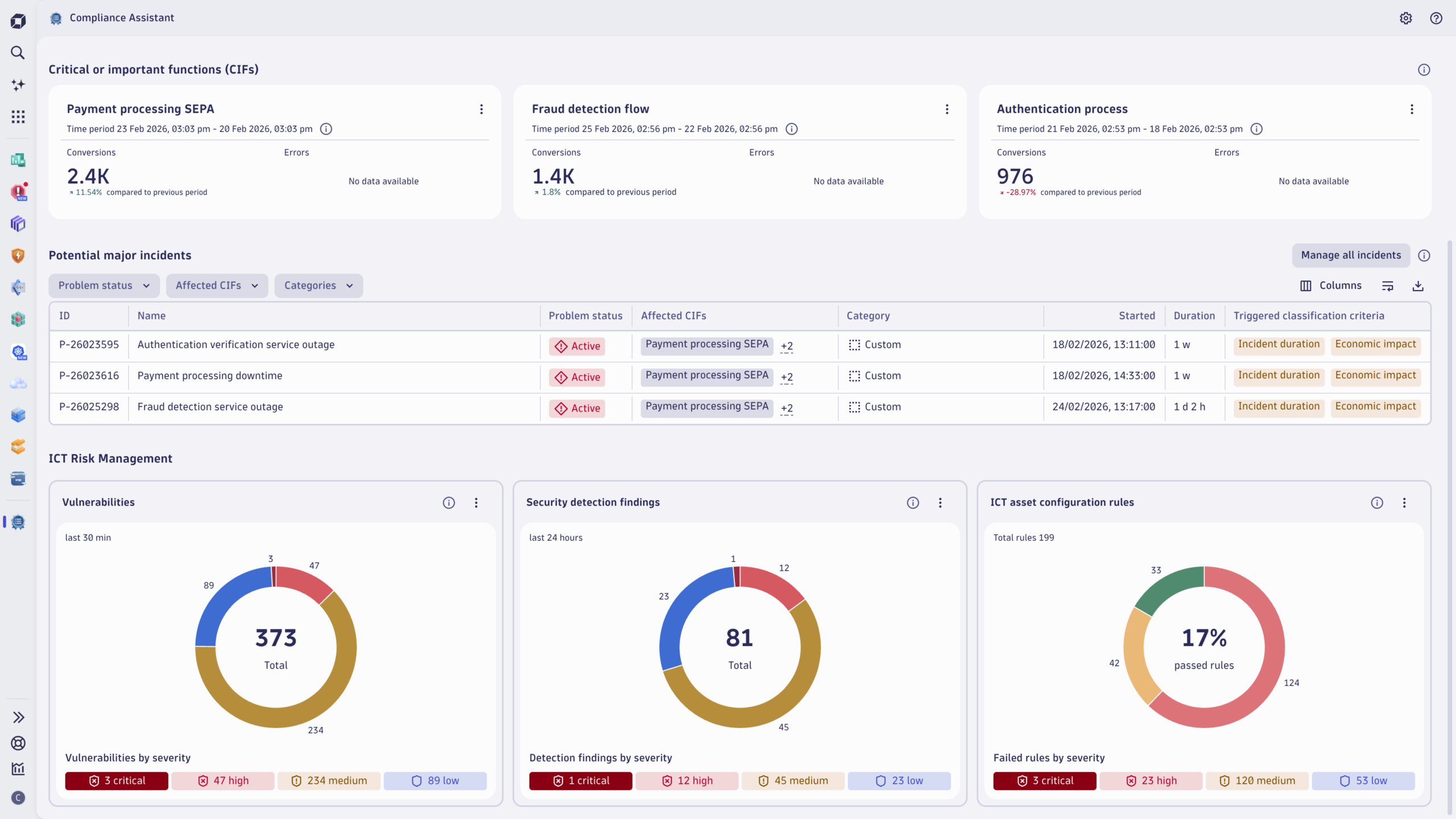This screenshot has width=1456, height=819.
Task: Open the search icon in sidebar
Action: point(18,53)
